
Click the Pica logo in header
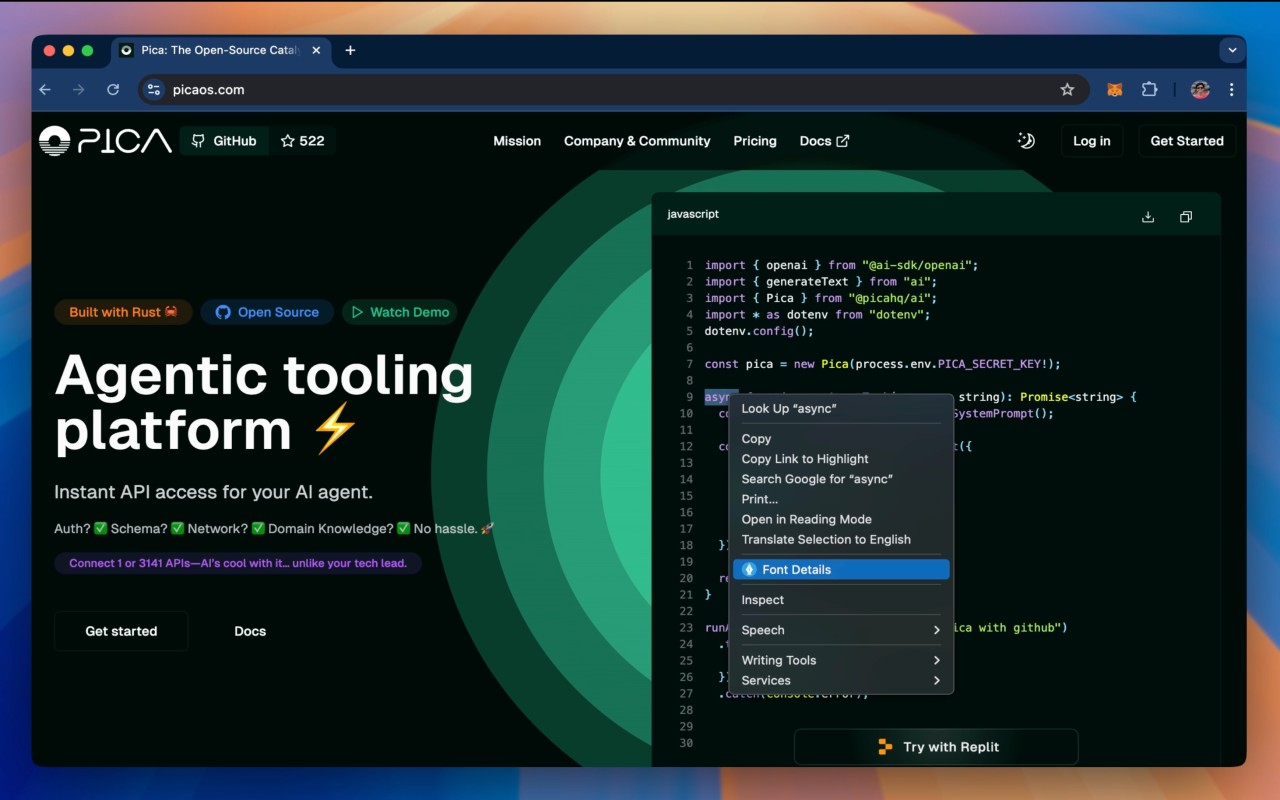(105, 141)
